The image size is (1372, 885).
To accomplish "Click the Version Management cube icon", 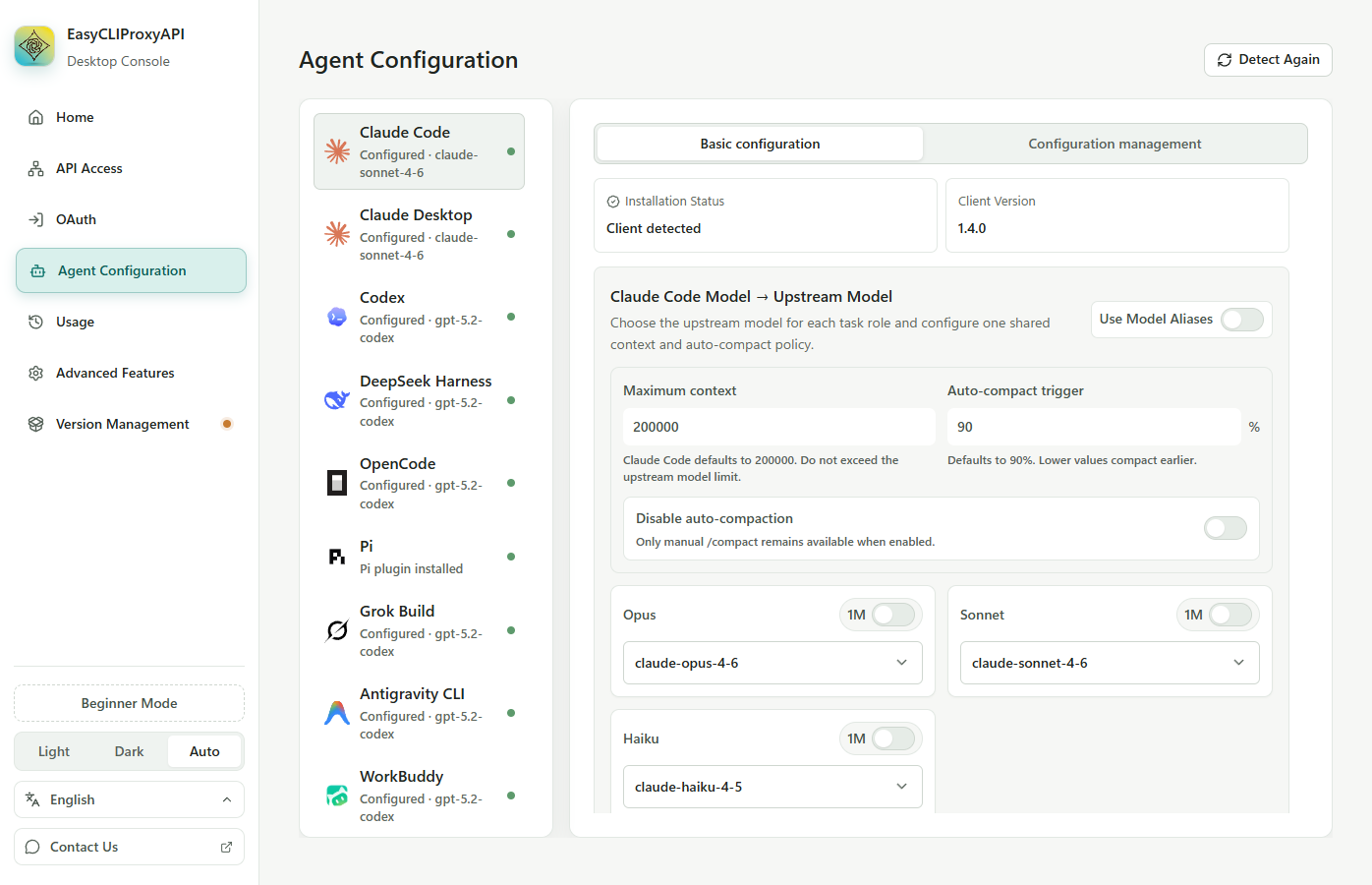I will [x=36, y=424].
